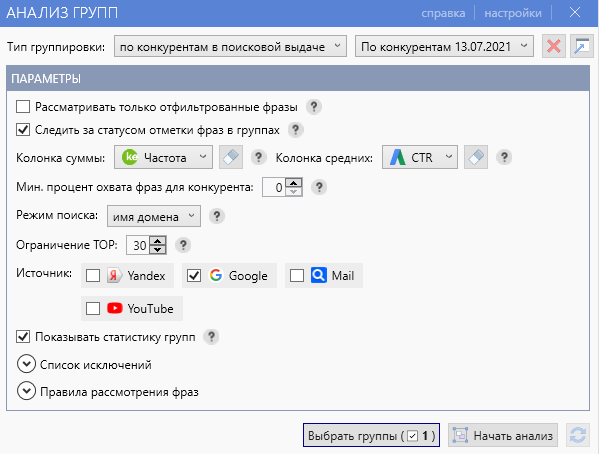Viewport: 599px width, 454px height.
Task: Open the Тип группировки dropdown
Action: [230, 47]
